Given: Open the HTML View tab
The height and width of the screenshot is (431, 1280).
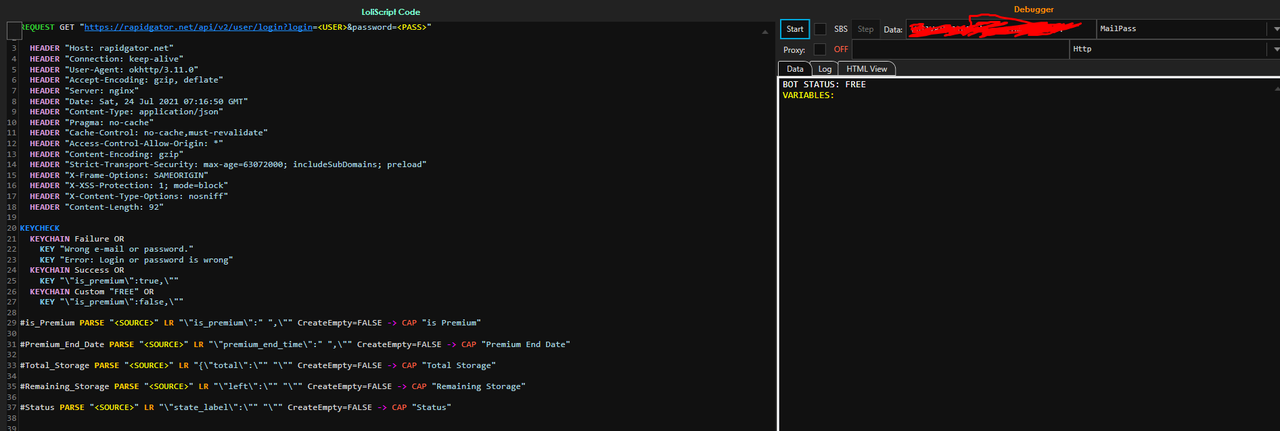Looking at the screenshot, I should pos(866,69).
